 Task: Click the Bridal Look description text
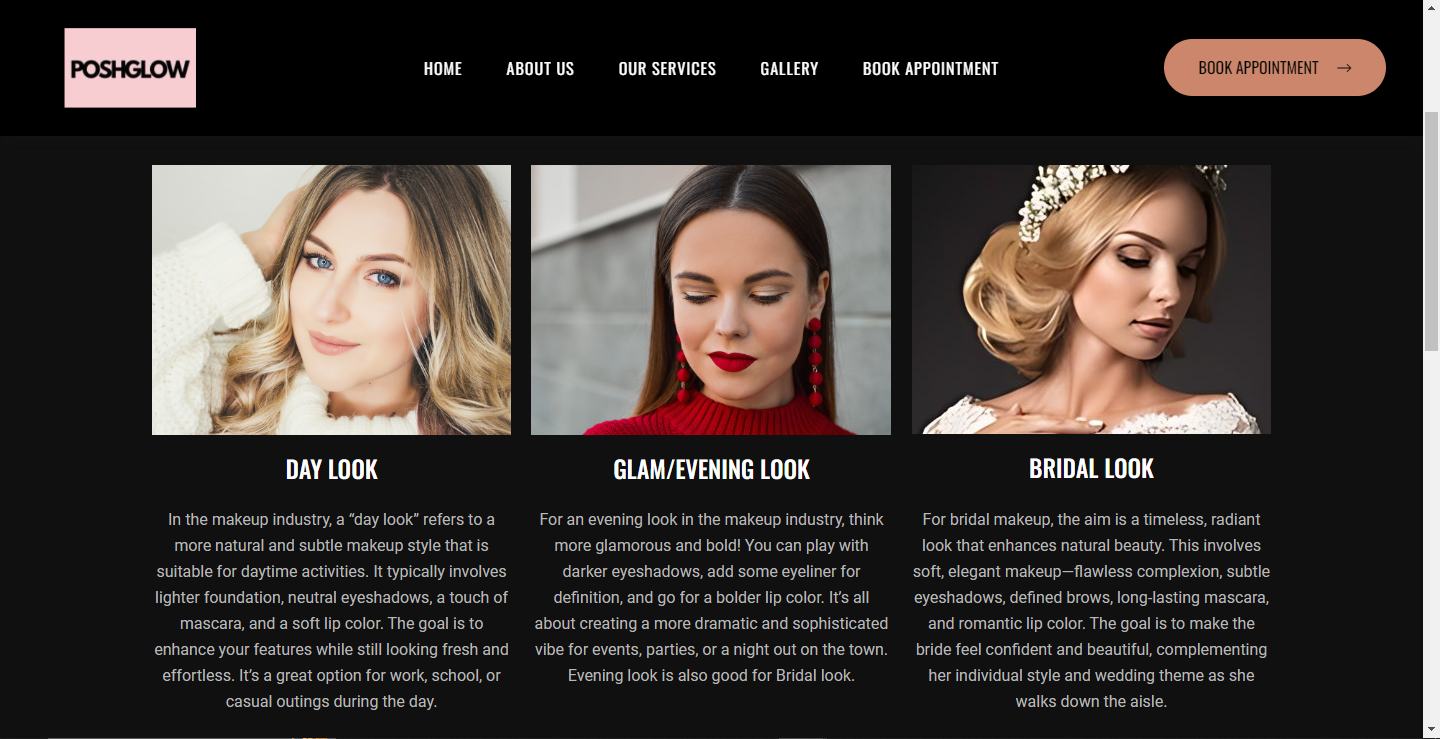(1091, 610)
